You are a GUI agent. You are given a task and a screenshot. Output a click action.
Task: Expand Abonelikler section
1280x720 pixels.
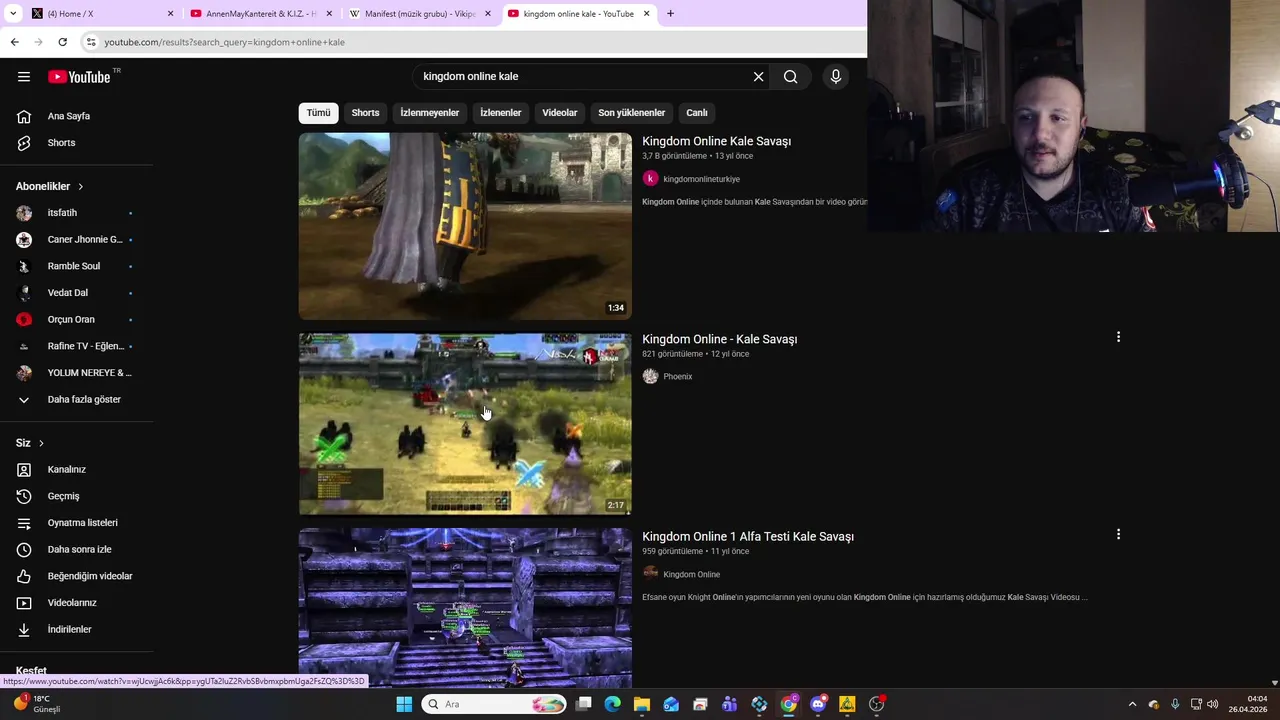click(x=50, y=186)
